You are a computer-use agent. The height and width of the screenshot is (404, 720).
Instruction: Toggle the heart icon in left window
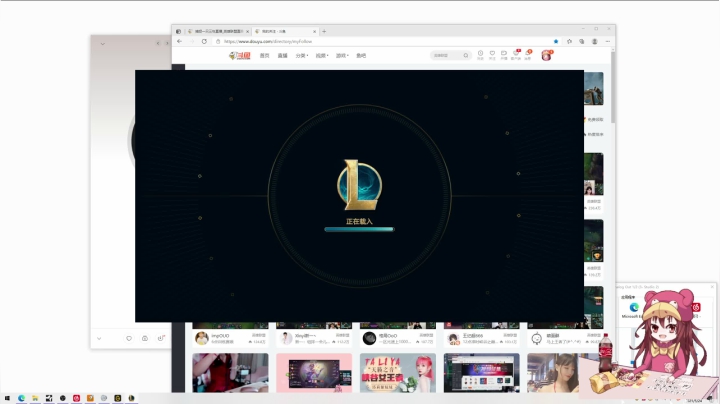coord(129,338)
